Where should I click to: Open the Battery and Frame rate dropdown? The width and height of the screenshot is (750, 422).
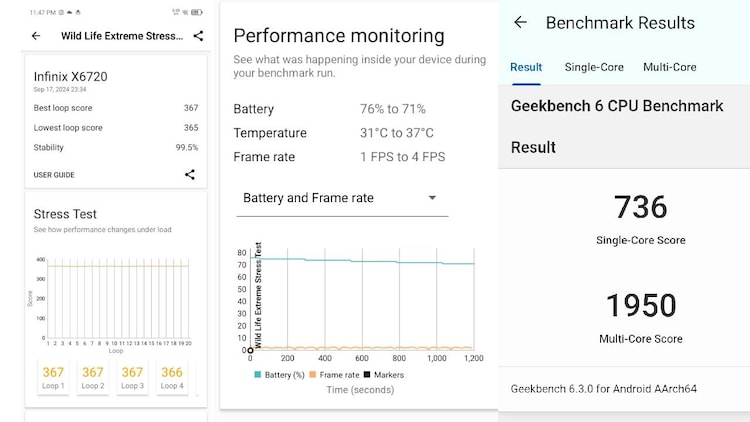click(x=340, y=198)
